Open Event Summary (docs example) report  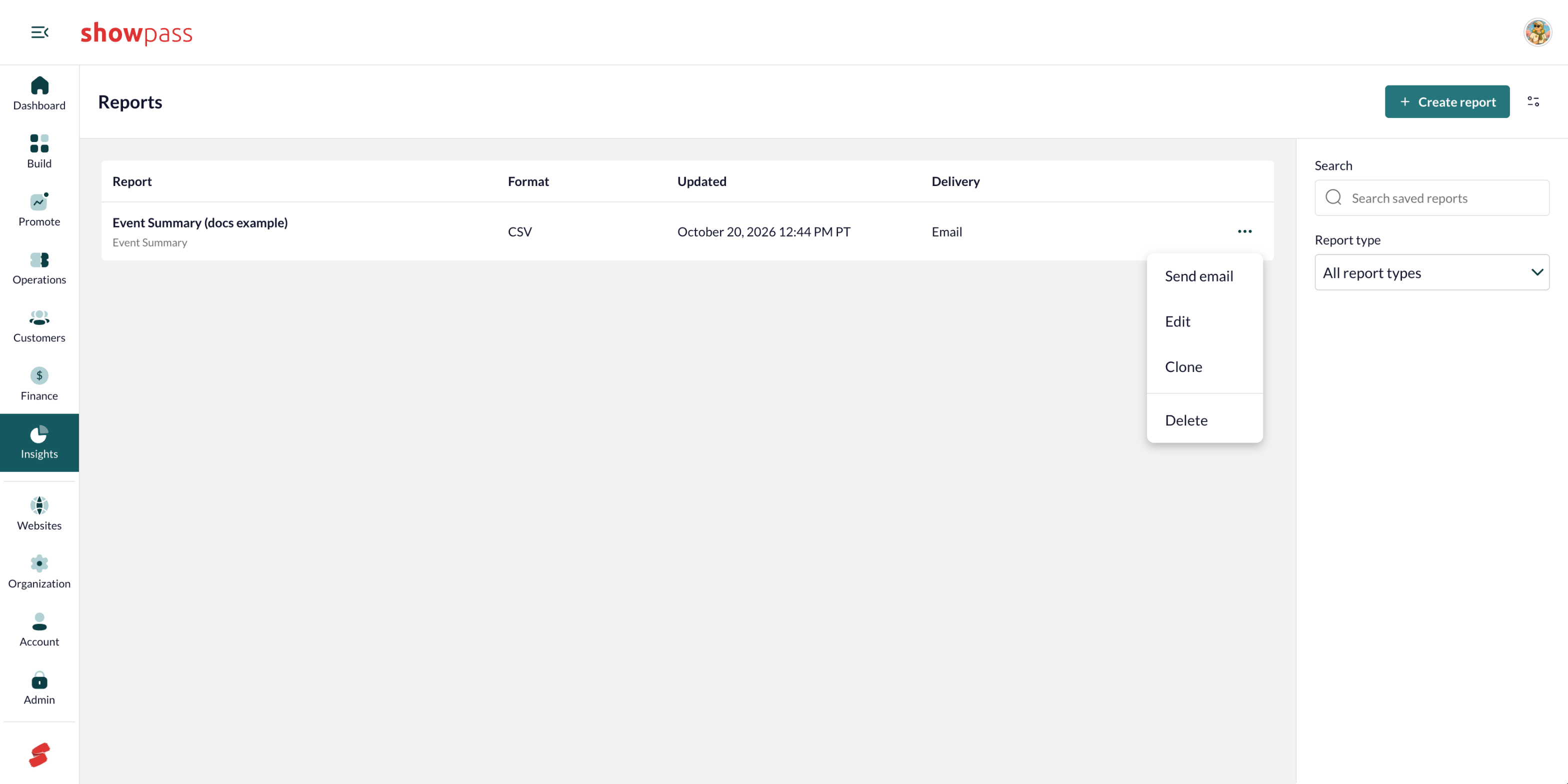200,223
